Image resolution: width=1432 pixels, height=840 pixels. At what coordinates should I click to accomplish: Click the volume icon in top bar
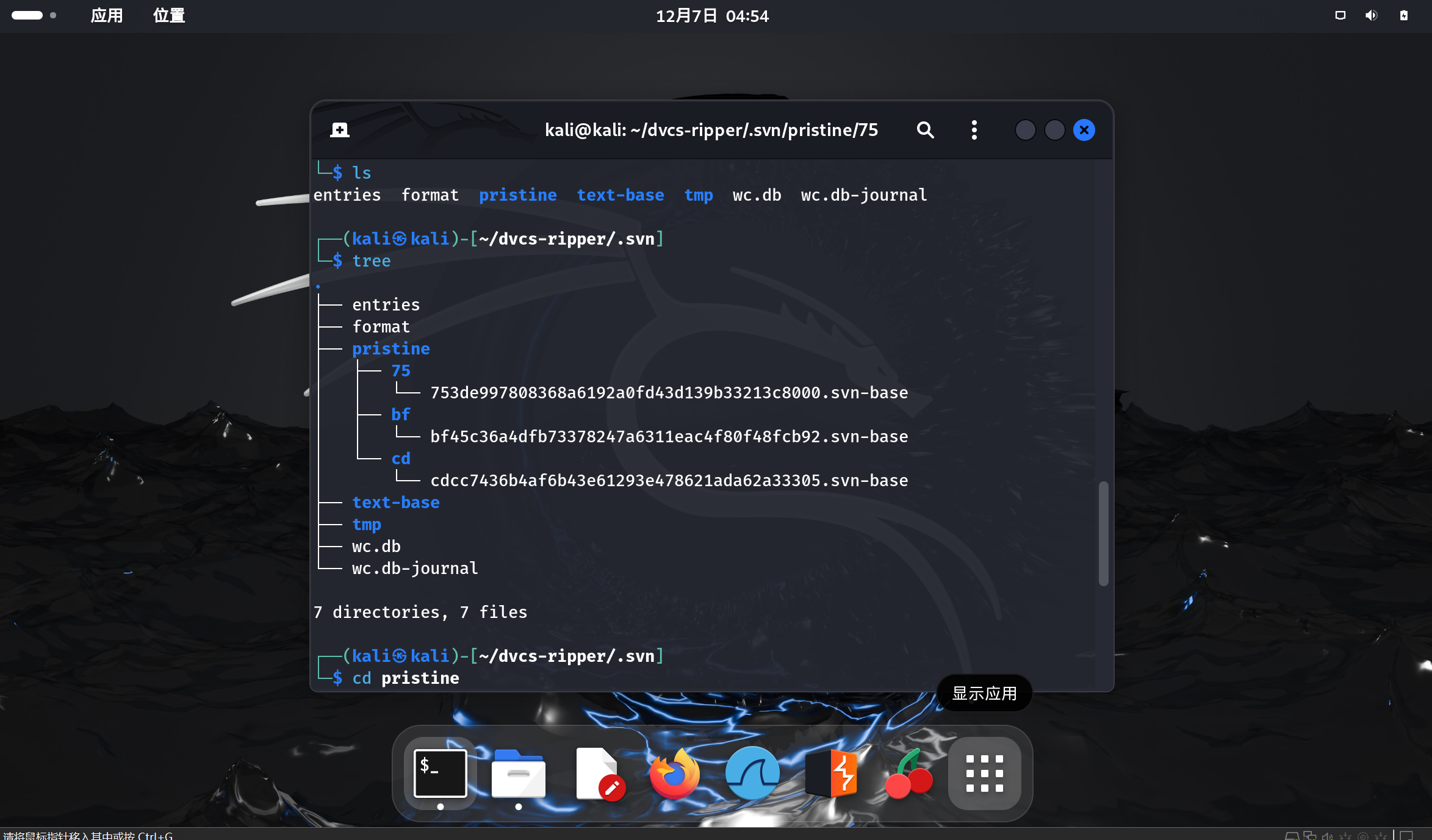point(1371,15)
